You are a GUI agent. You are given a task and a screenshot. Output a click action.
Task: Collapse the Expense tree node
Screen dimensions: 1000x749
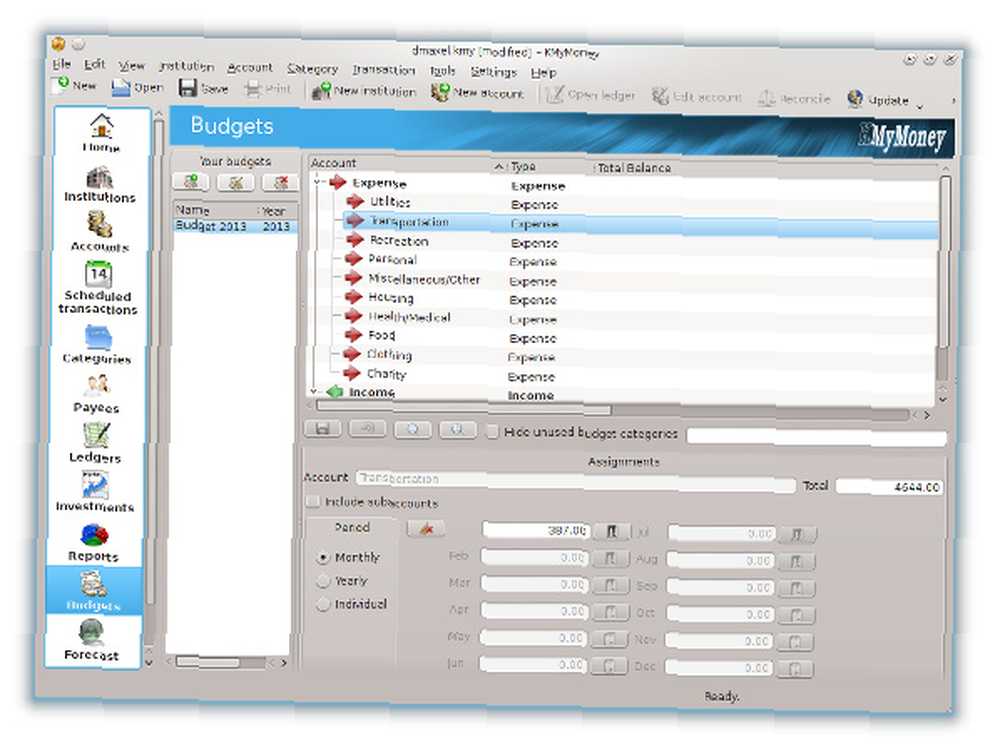(x=317, y=182)
